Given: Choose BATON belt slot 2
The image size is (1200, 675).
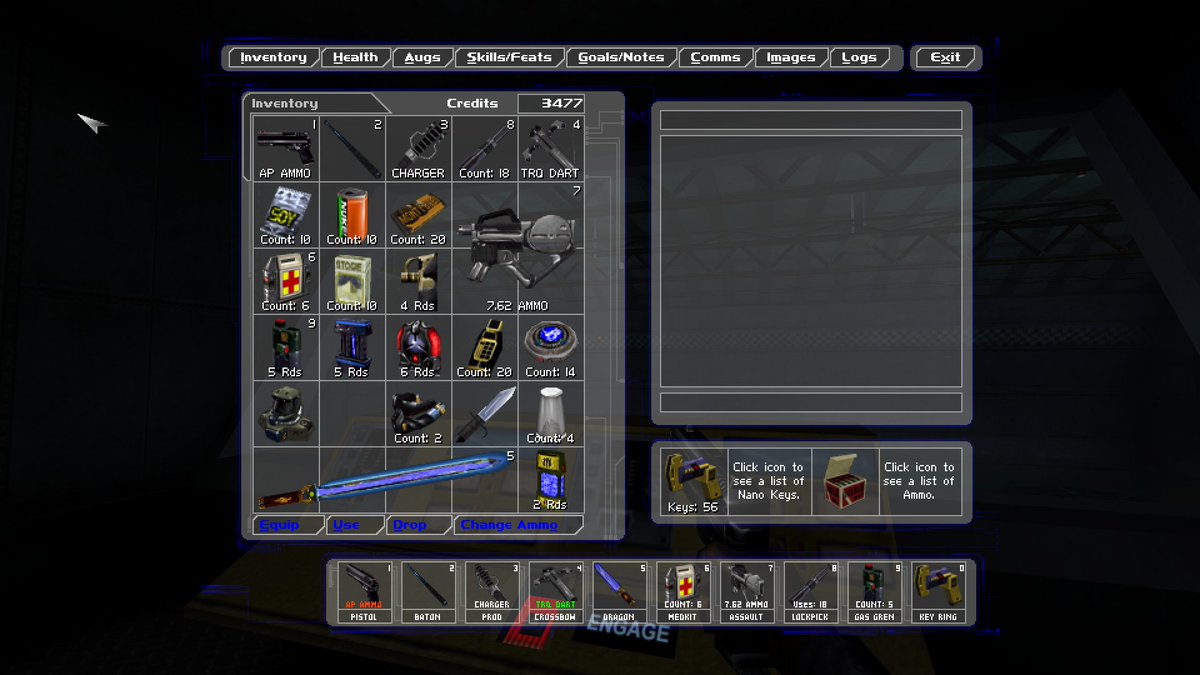Looking at the screenshot, I should click(427, 592).
